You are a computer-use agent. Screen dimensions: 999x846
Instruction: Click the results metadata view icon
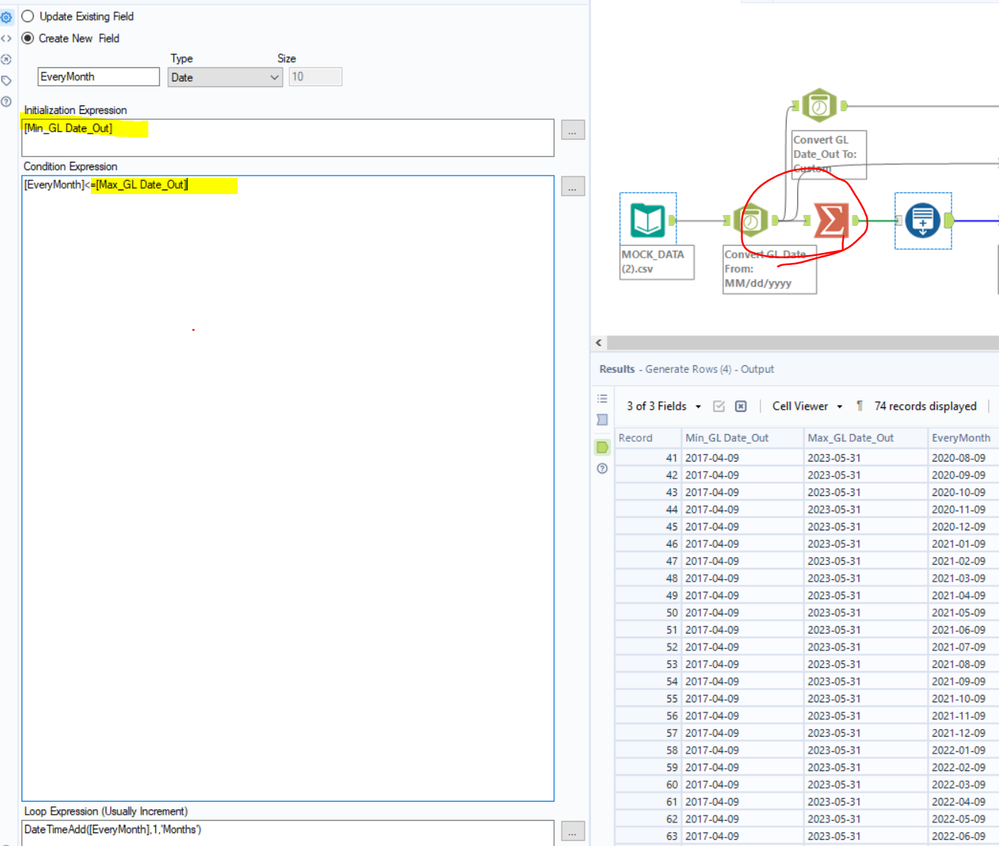tap(602, 420)
